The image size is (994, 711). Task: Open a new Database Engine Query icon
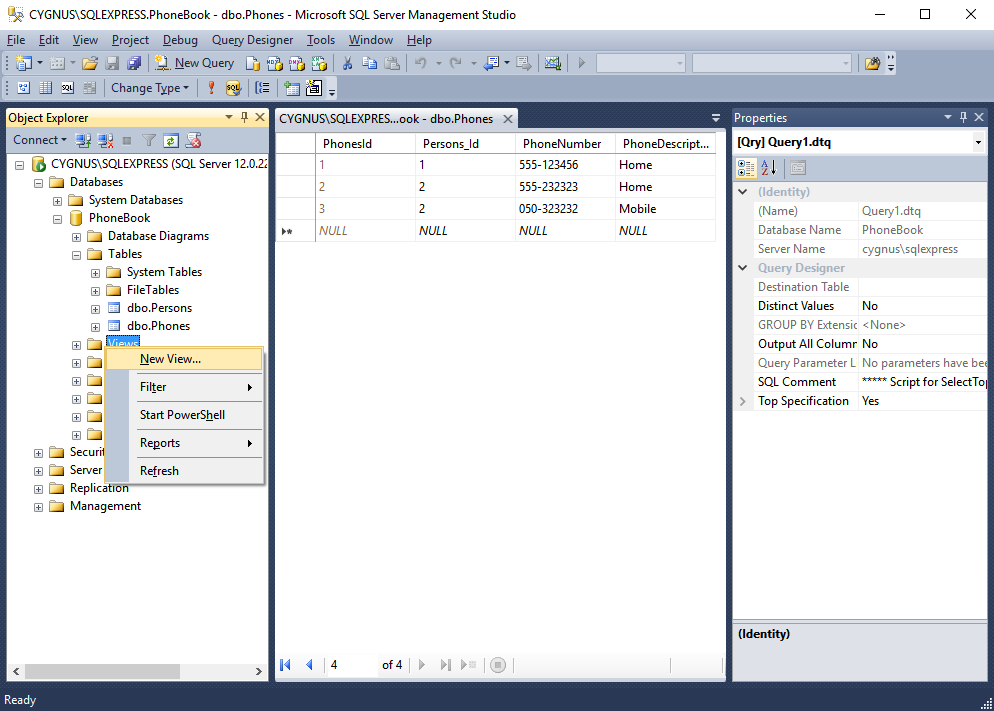click(x=252, y=63)
